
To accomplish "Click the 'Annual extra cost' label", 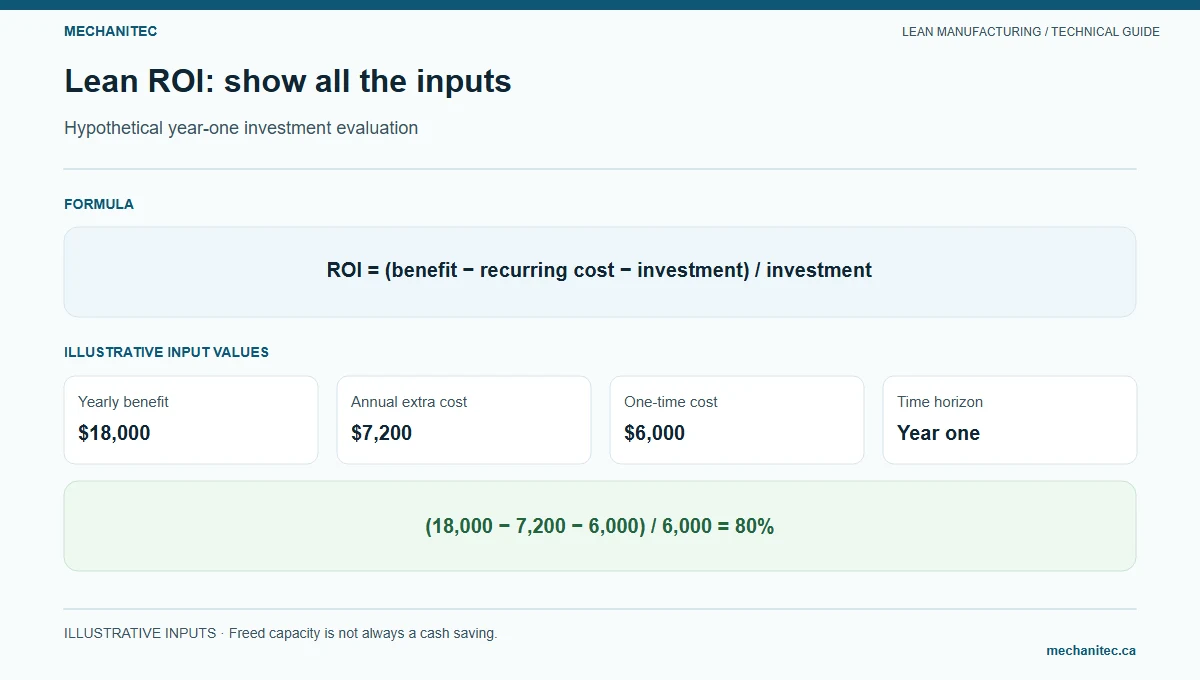I will [x=409, y=402].
